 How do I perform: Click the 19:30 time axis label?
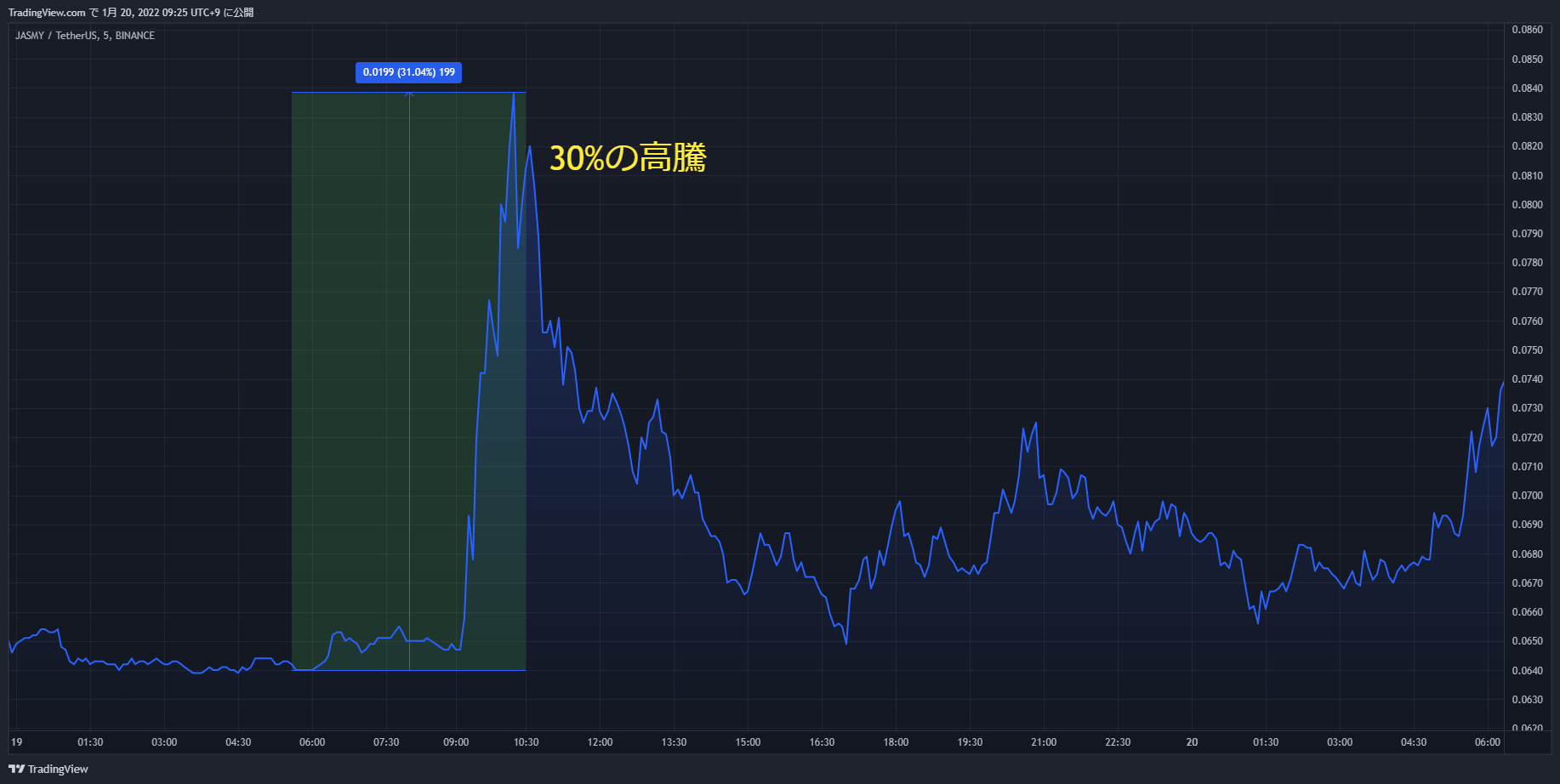[970, 742]
